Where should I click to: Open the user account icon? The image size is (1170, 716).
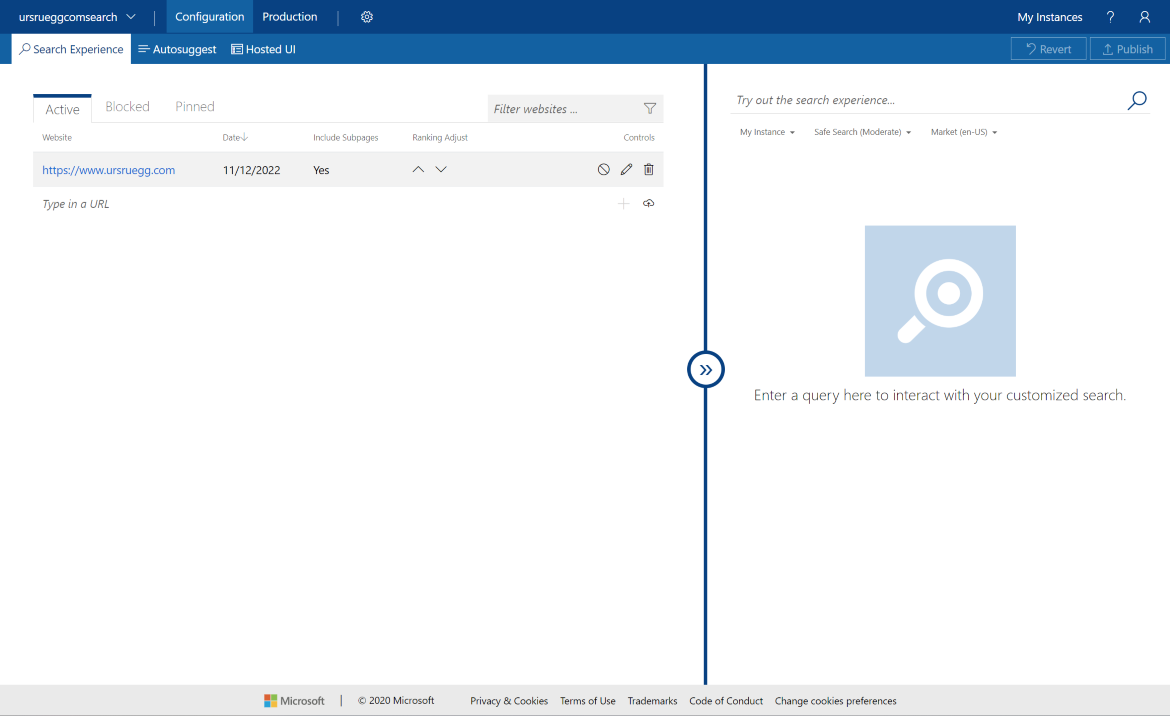pos(1145,17)
